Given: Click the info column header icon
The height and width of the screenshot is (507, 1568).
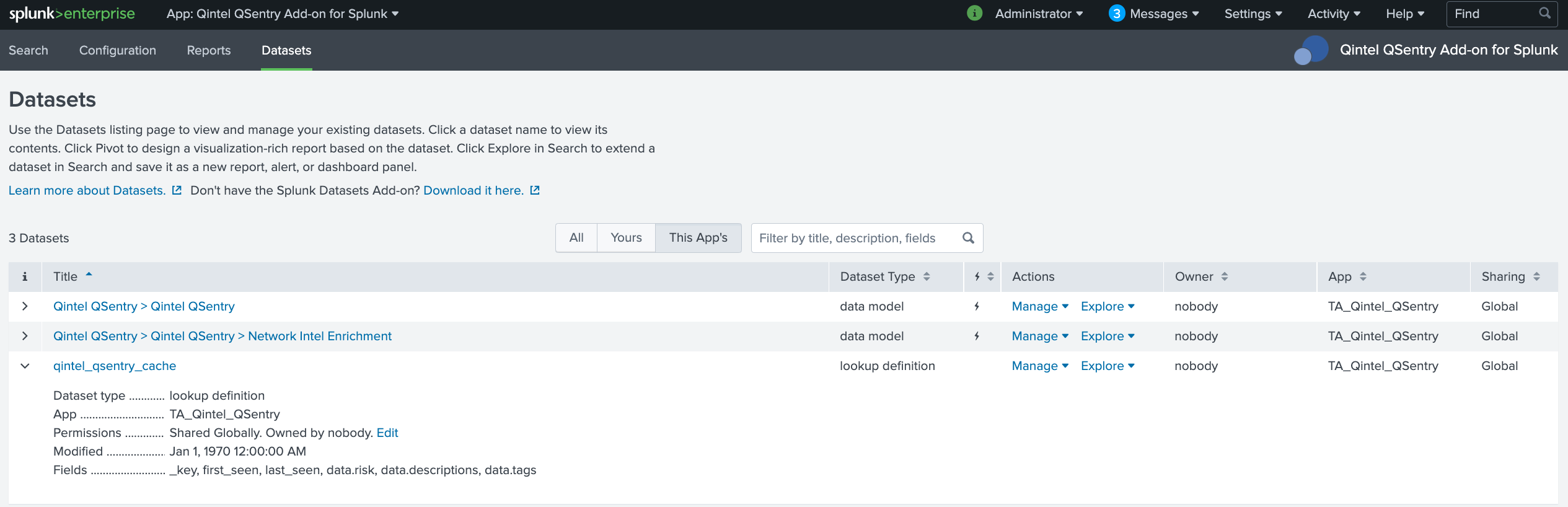Looking at the screenshot, I should (x=25, y=276).
